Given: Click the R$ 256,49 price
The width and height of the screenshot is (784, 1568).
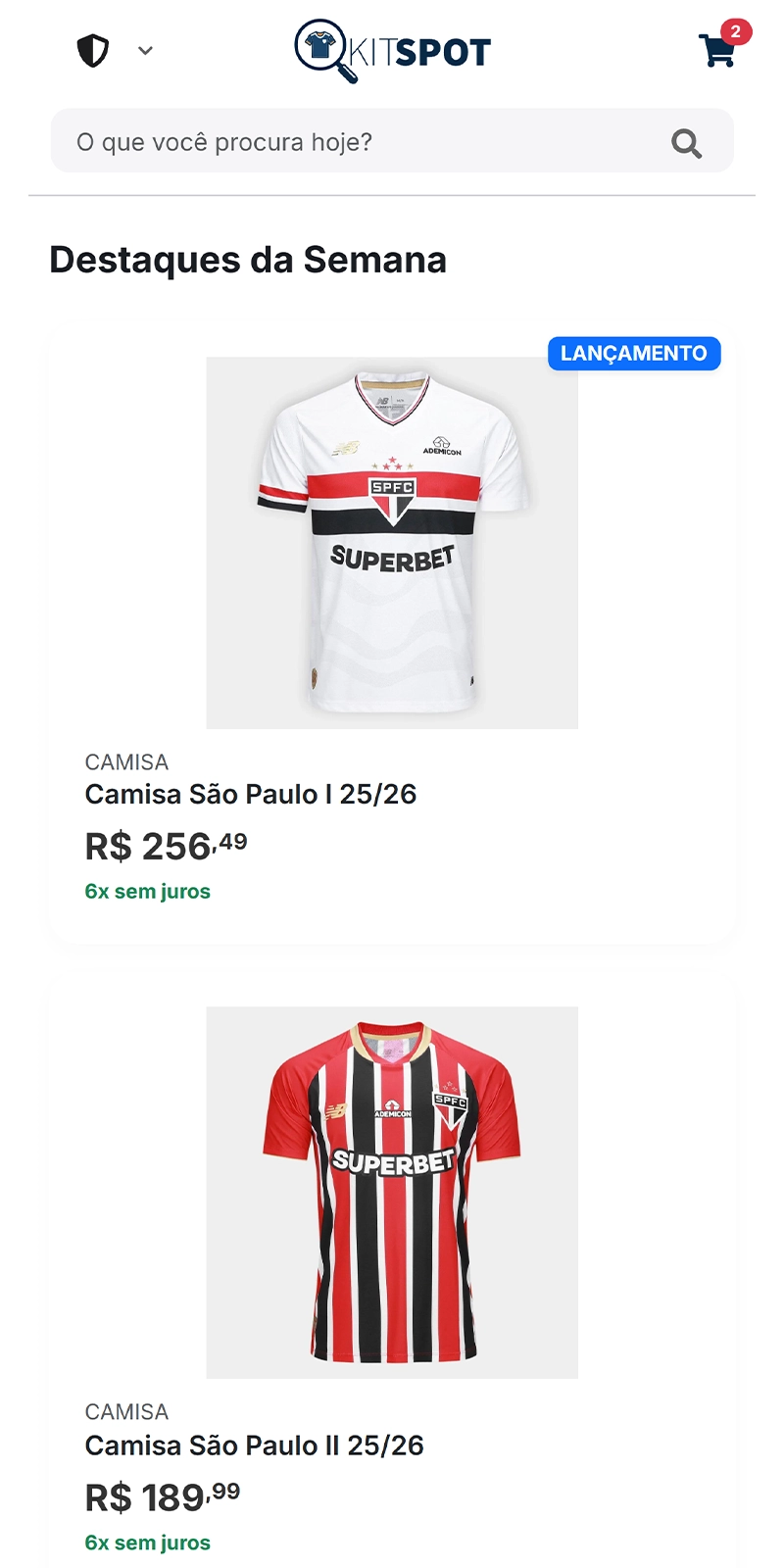Looking at the screenshot, I should pos(167,846).
